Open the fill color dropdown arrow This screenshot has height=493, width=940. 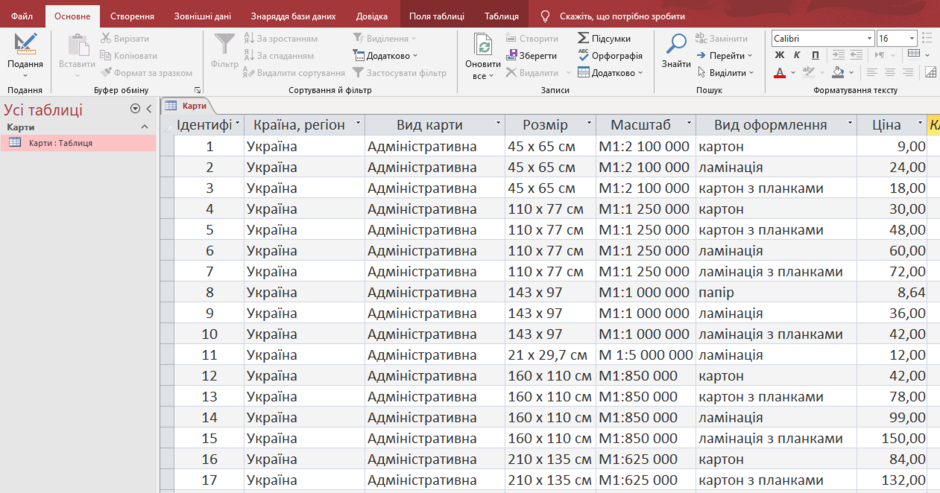pos(851,73)
